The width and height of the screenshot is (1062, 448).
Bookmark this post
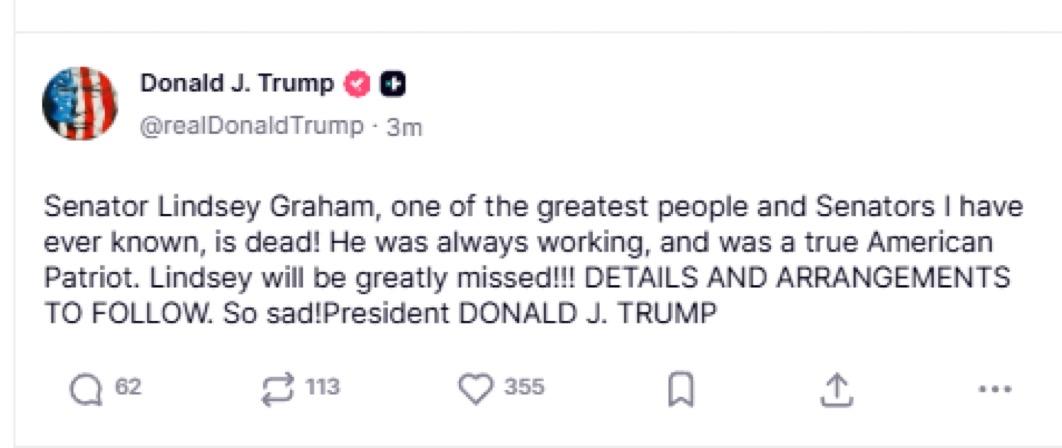point(681,391)
